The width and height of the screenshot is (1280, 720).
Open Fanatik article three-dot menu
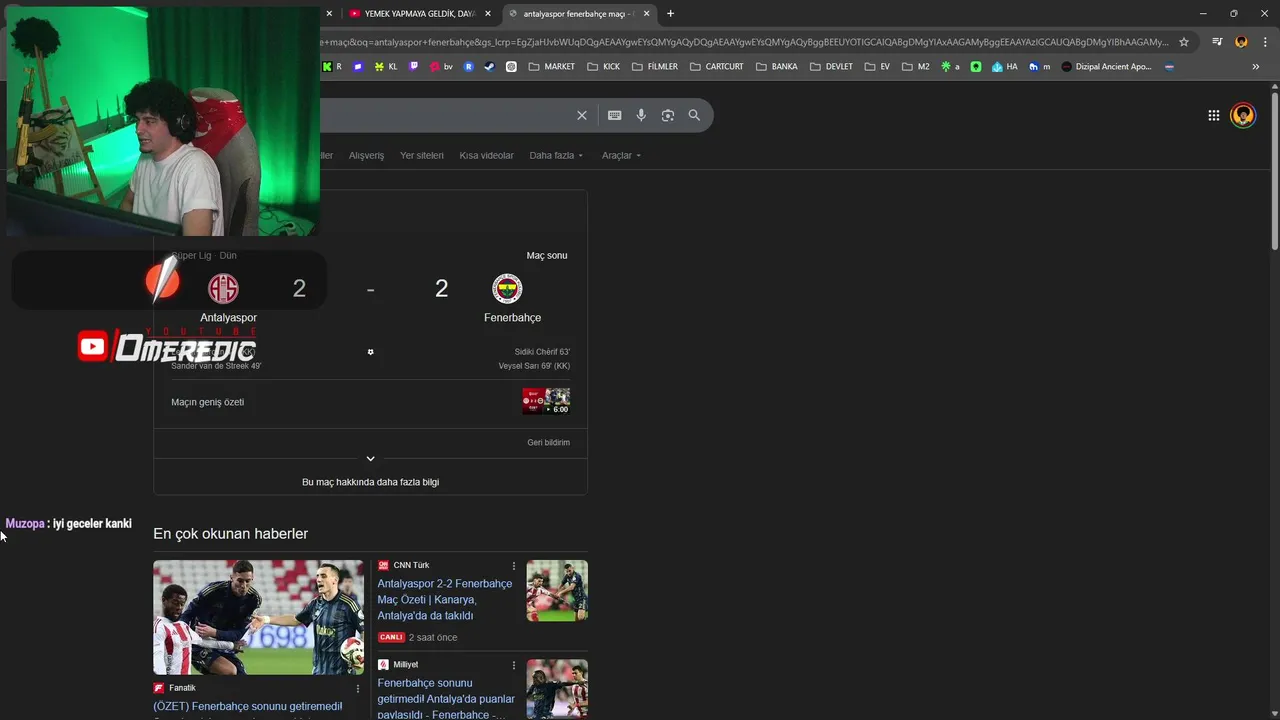(x=357, y=689)
